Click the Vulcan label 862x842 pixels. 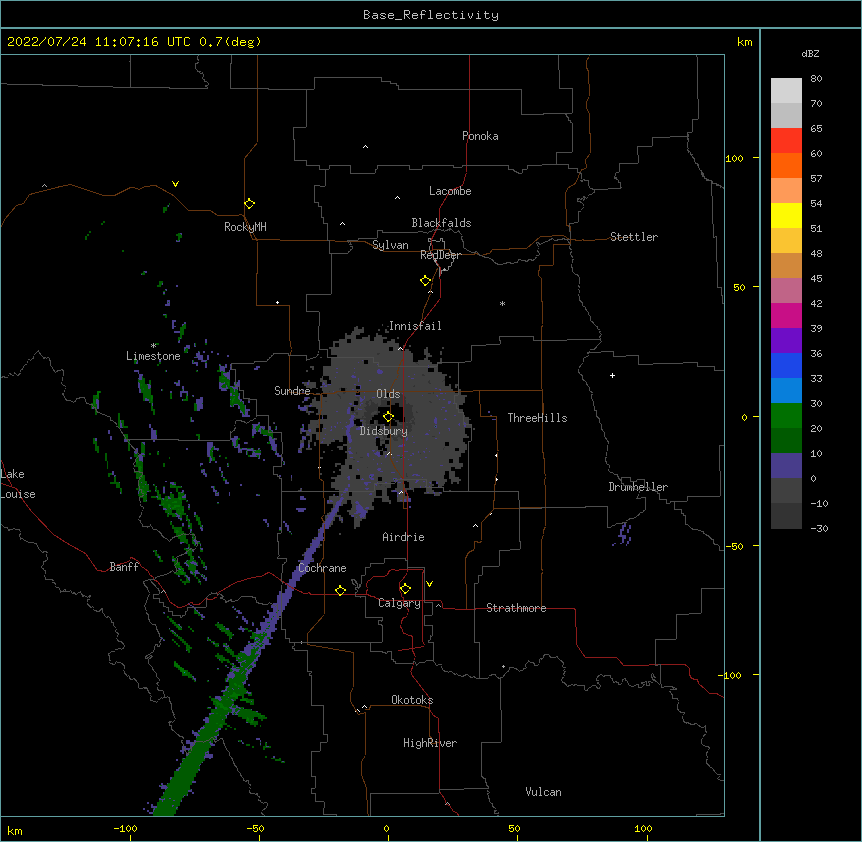(543, 792)
